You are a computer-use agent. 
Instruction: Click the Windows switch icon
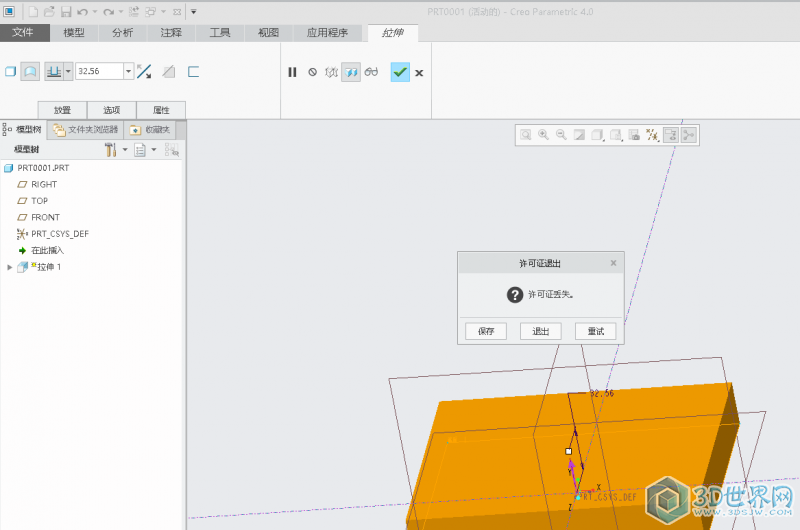[150, 11]
